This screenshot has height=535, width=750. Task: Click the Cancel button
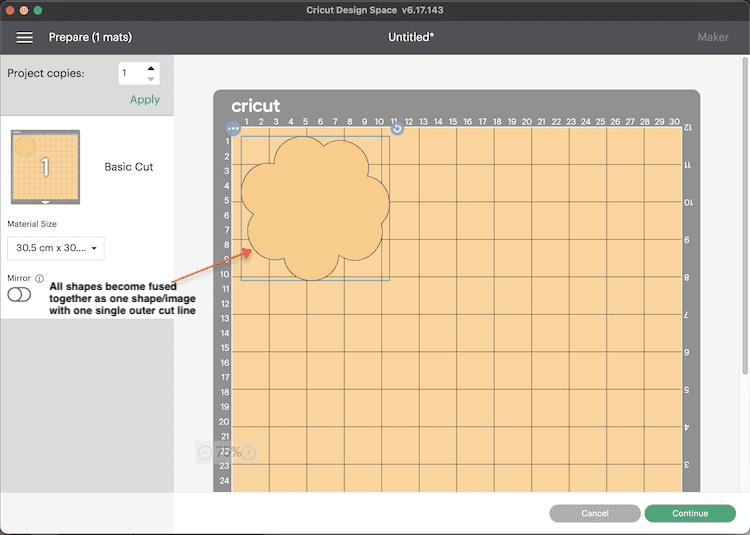click(595, 513)
